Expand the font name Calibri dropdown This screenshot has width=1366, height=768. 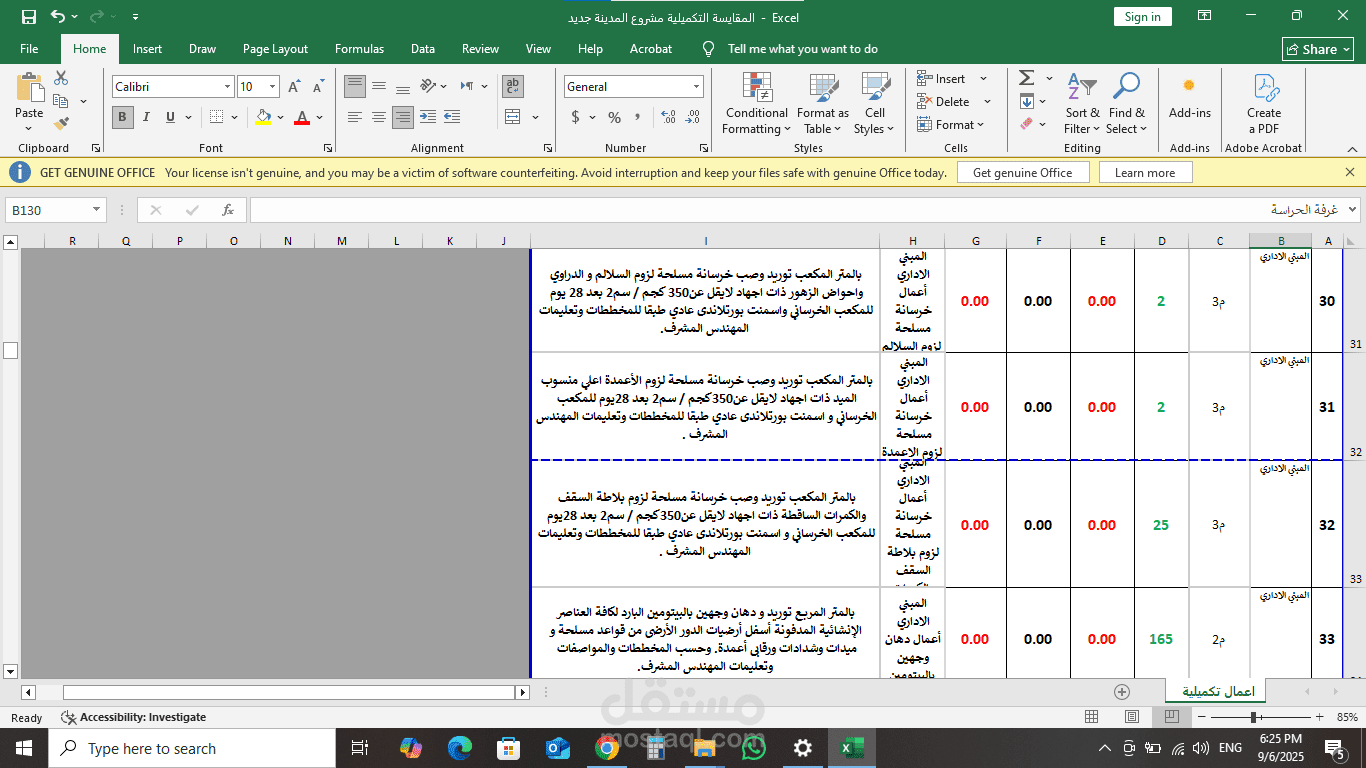tap(227, 87)
